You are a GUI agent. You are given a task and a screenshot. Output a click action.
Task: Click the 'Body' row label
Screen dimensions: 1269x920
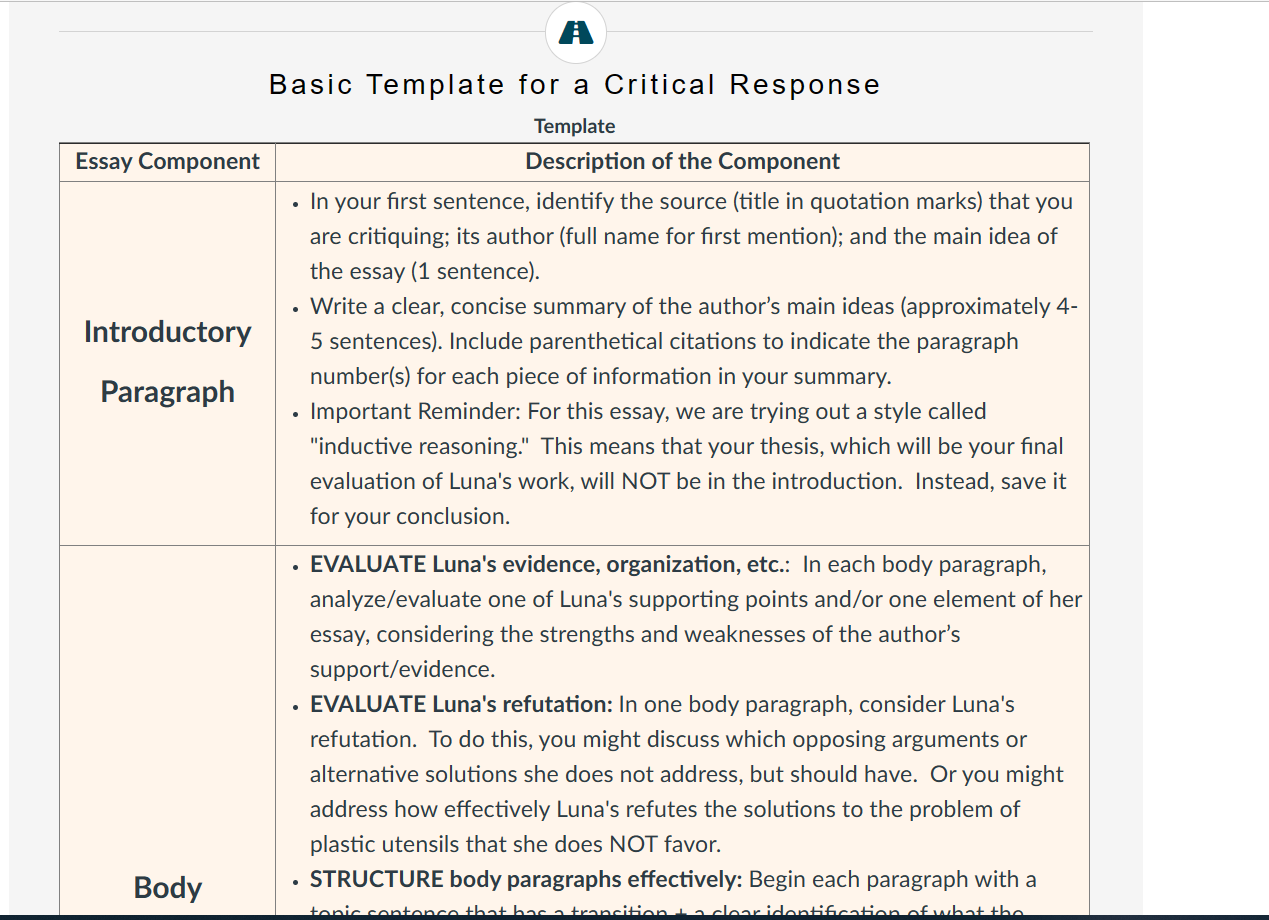point(167,888)
